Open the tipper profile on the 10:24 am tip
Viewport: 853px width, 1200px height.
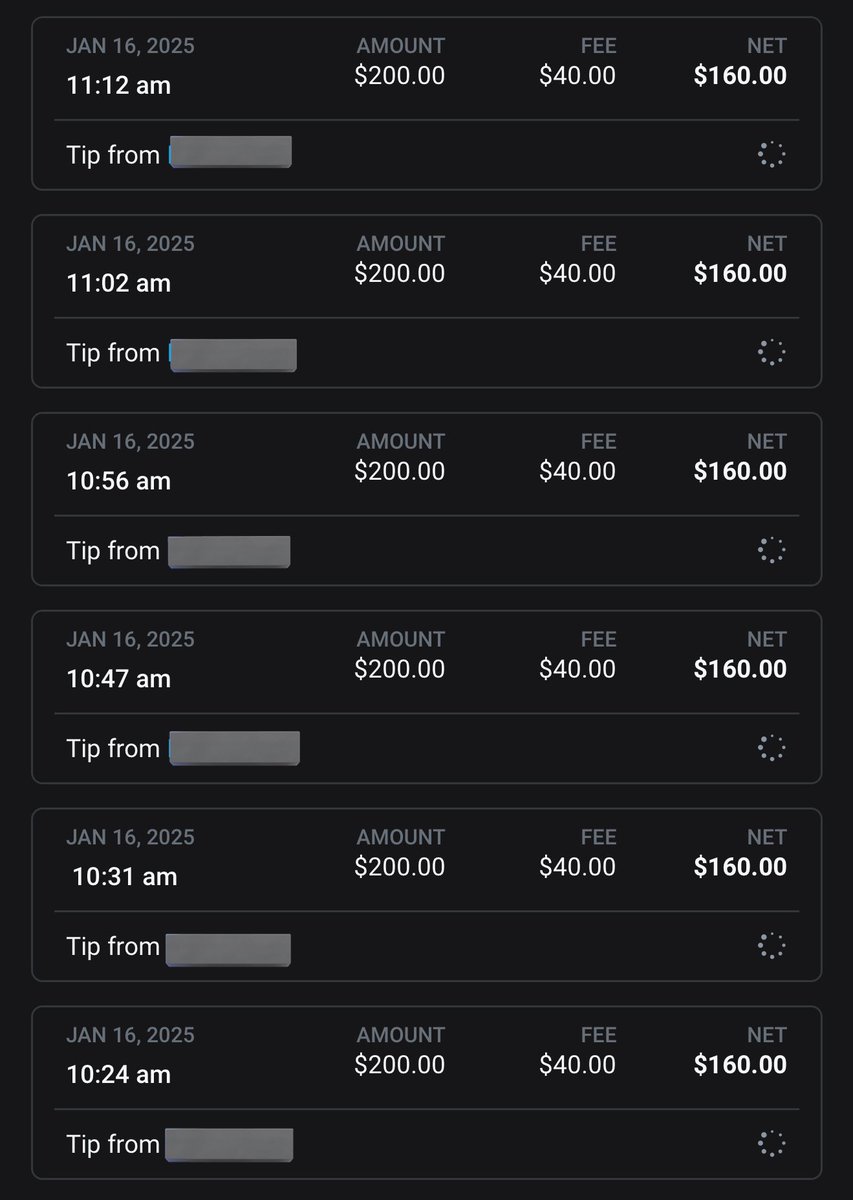[x=229, y=1145]
